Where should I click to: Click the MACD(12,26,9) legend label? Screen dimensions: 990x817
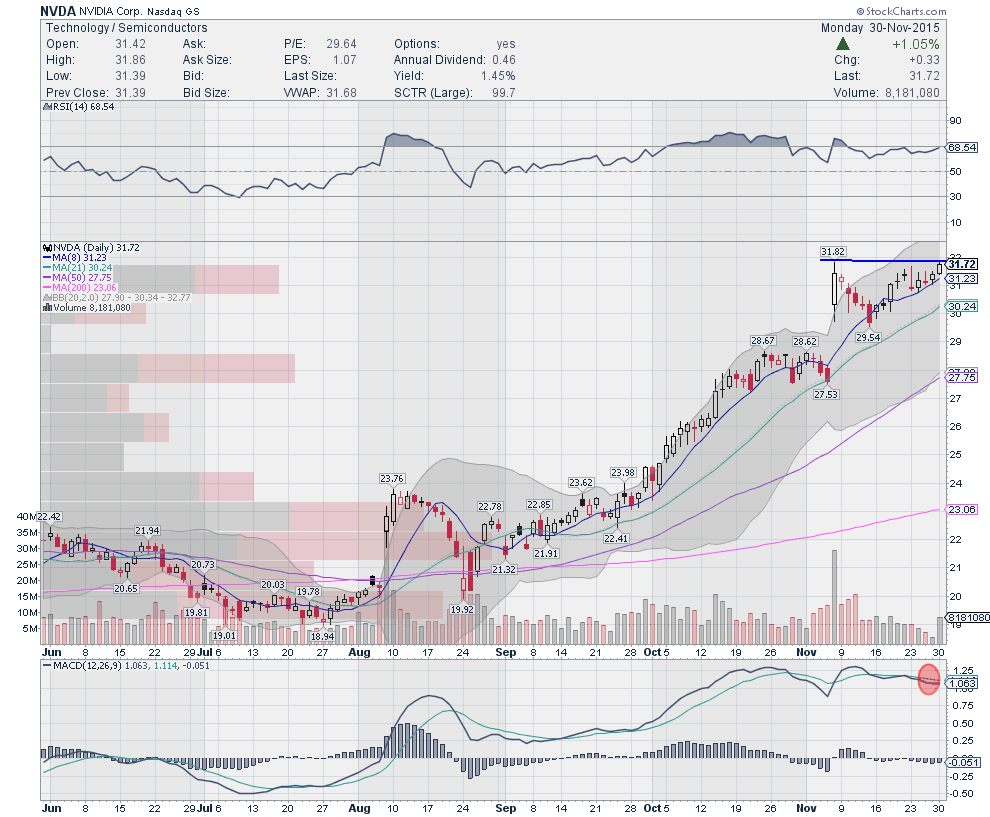tap(88, 665)
